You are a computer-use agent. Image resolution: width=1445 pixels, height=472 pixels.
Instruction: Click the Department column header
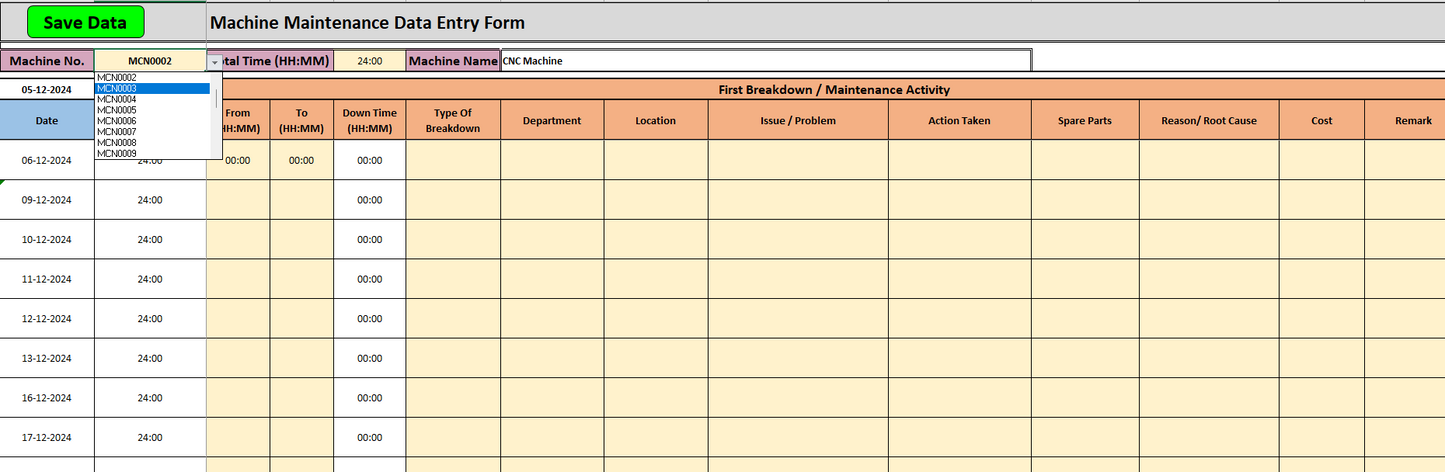[x=552, y=120]
